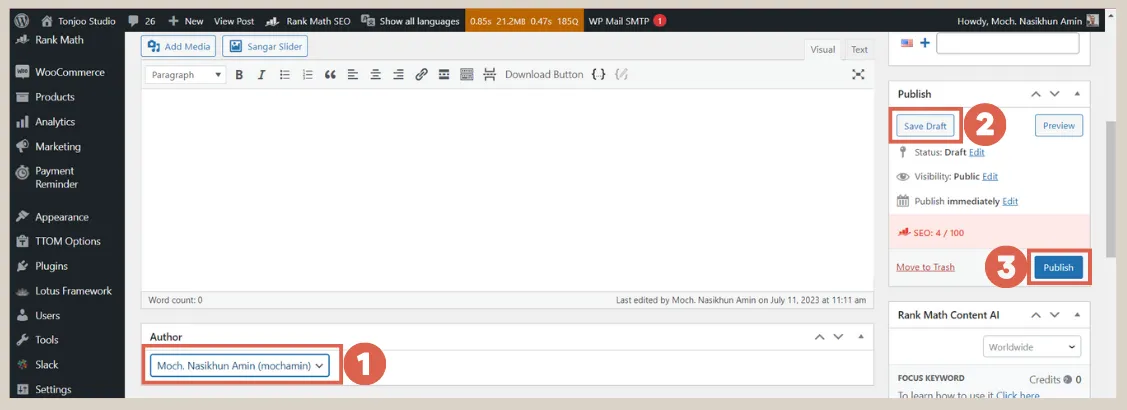Click the blue Publish button

1058,267
